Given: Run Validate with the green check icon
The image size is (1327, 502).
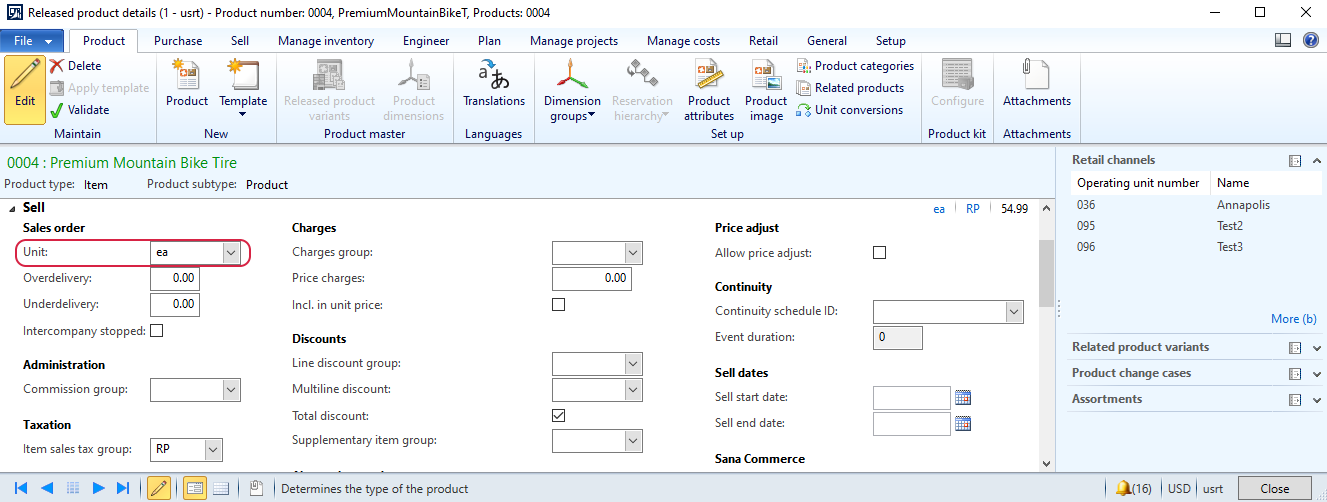Looking at the screenshot, I should (x=79, y=110).
